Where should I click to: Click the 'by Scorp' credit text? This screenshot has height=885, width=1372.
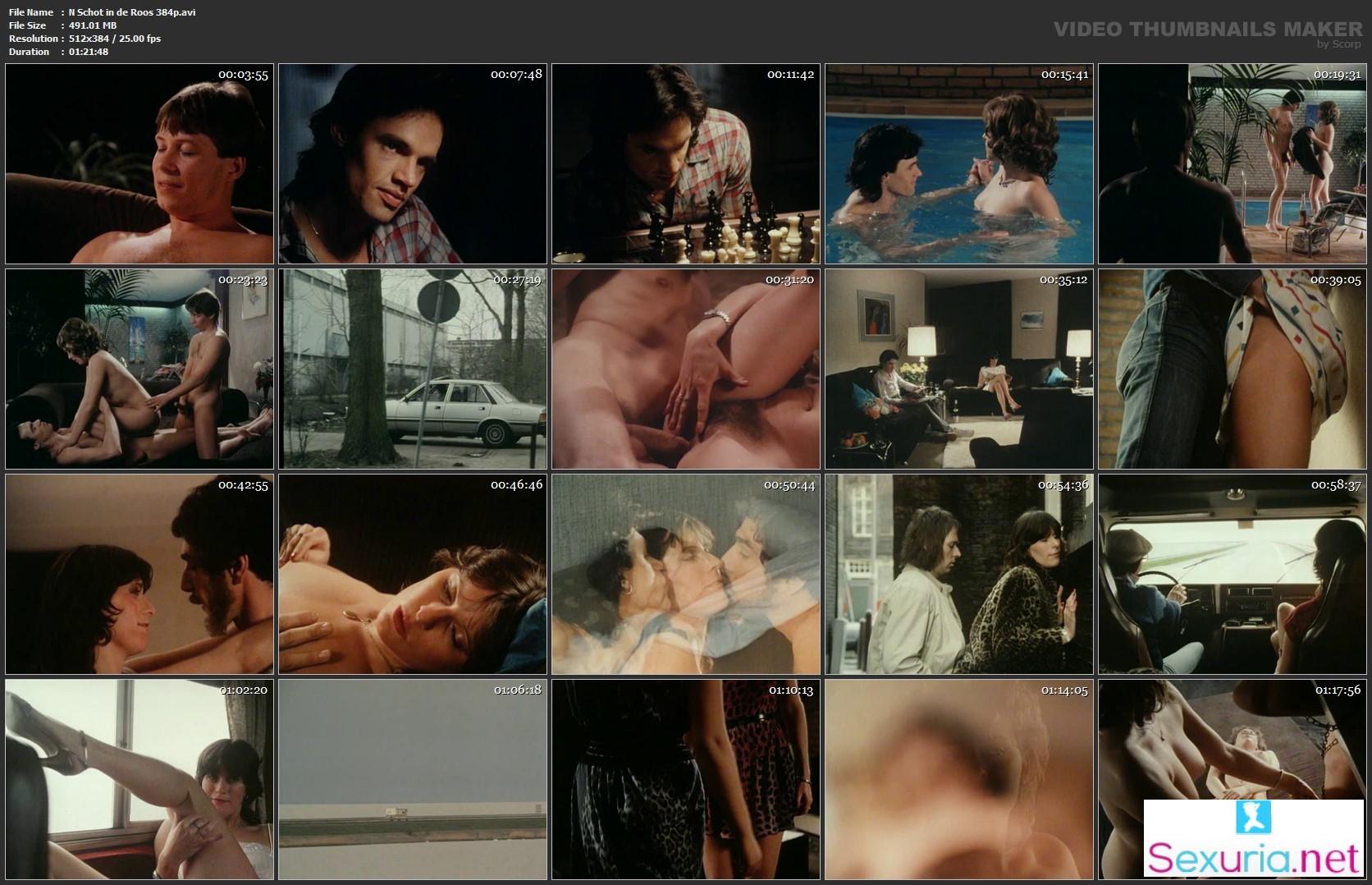pyautogui.click(x=1338, y=44)
